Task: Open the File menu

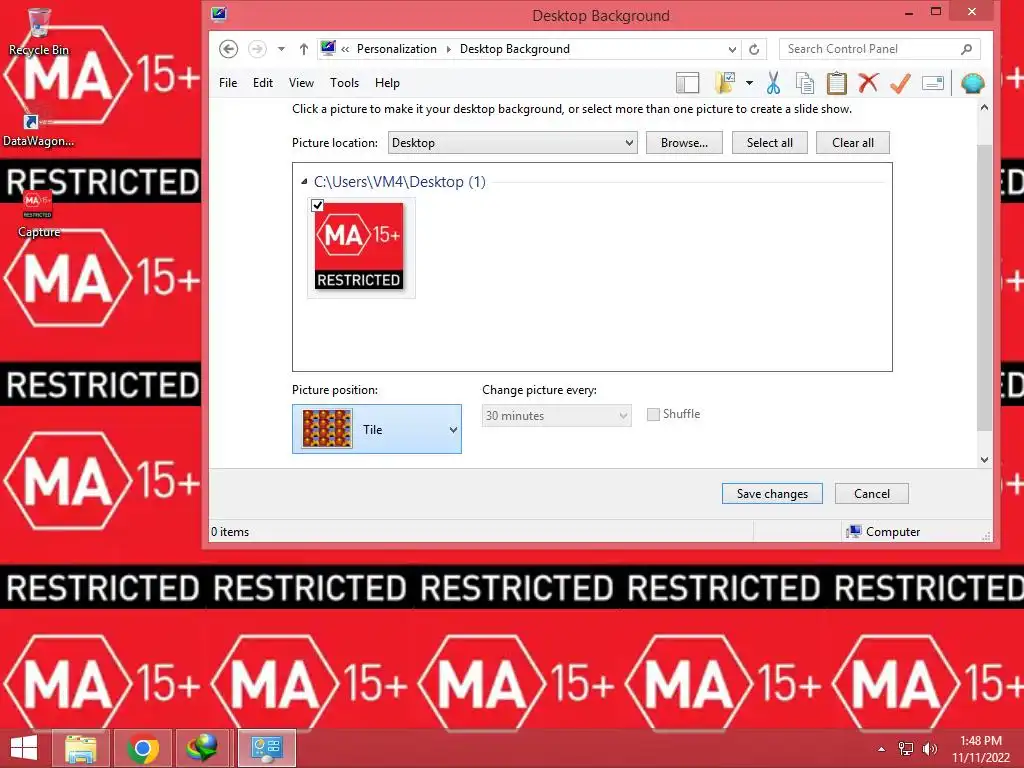Action: (x=228, y=83)
